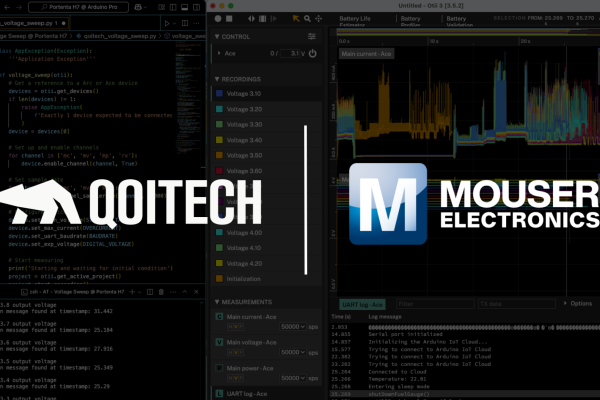This screenshot has height=400, width=600.
Task: Open terminal panel ellipsis menu
Action: [173, 292]
